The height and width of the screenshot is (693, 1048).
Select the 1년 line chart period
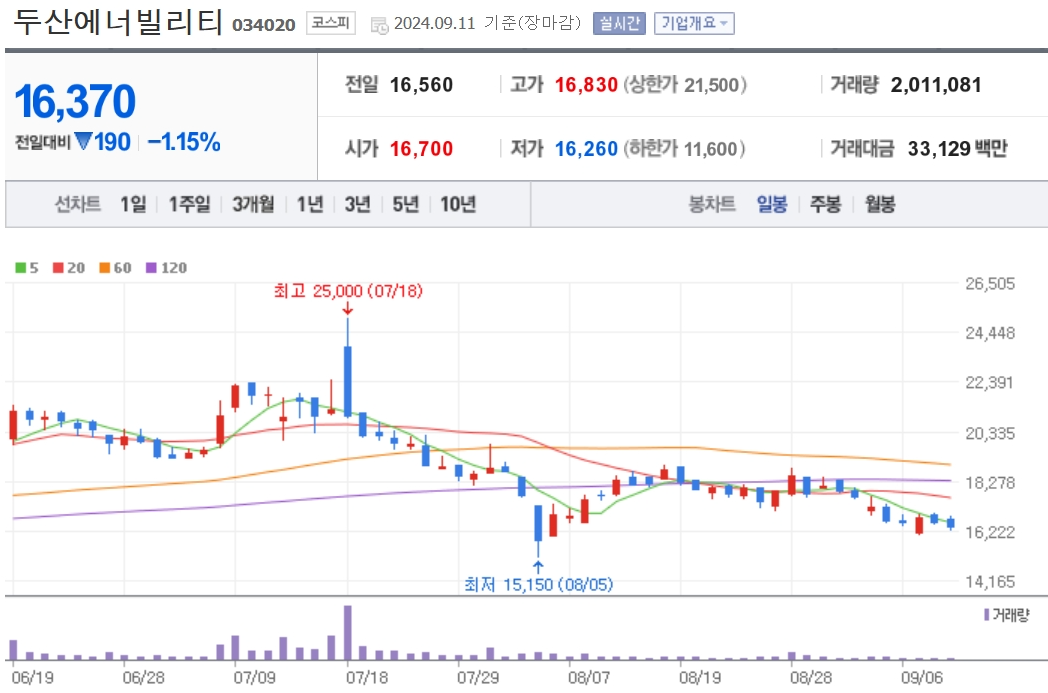pos(309,204)
